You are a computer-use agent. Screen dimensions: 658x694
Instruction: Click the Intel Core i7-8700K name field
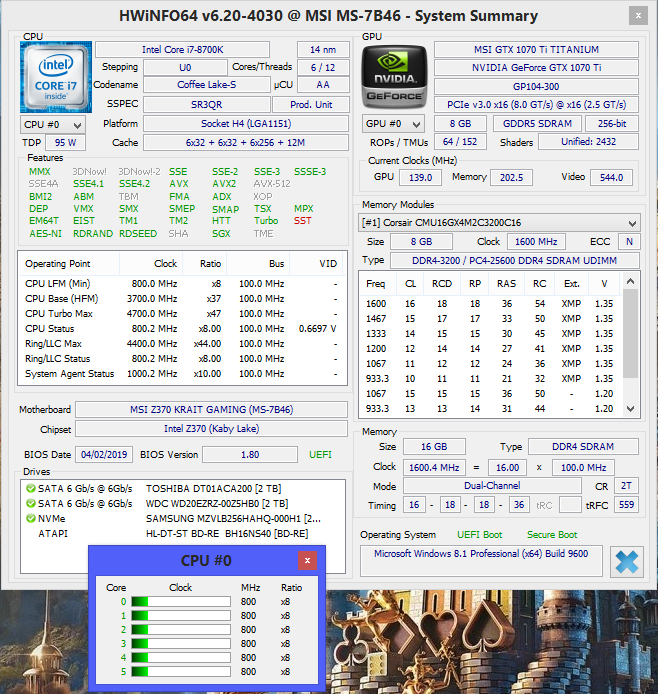pos(182,50)
